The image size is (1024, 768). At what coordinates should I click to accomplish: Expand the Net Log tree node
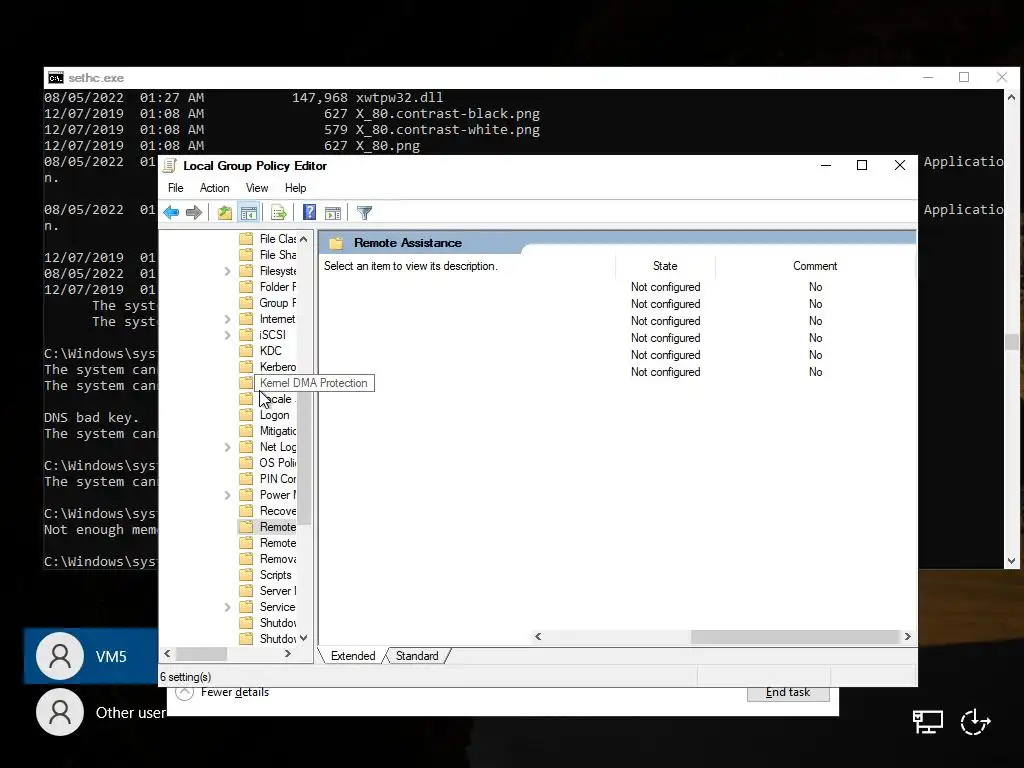click(227, 447)
